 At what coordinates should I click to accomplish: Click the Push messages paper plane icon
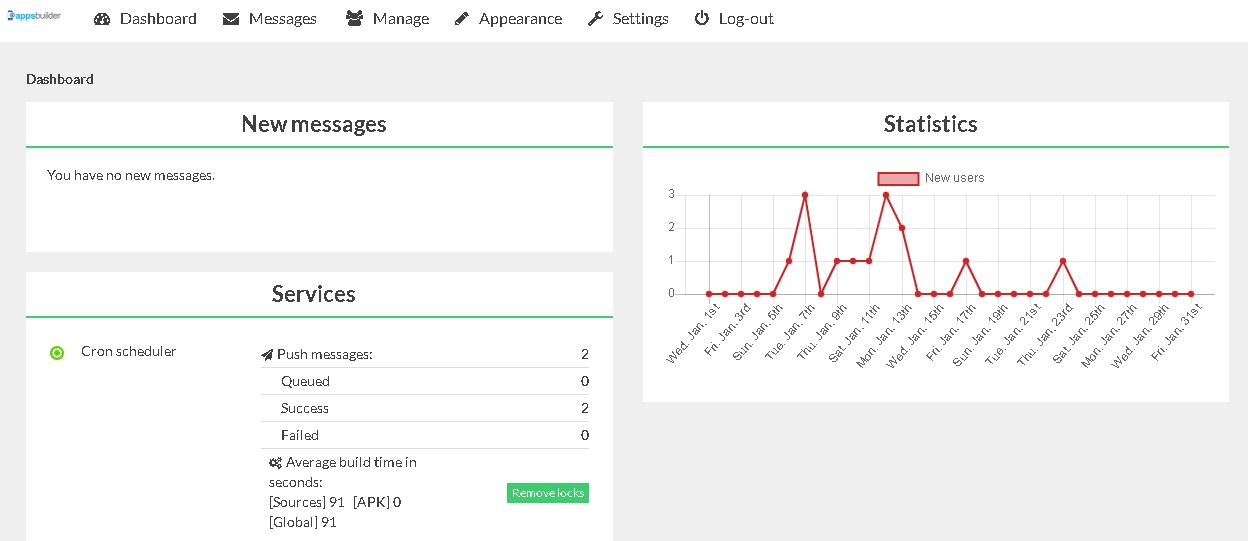[267, 355]
